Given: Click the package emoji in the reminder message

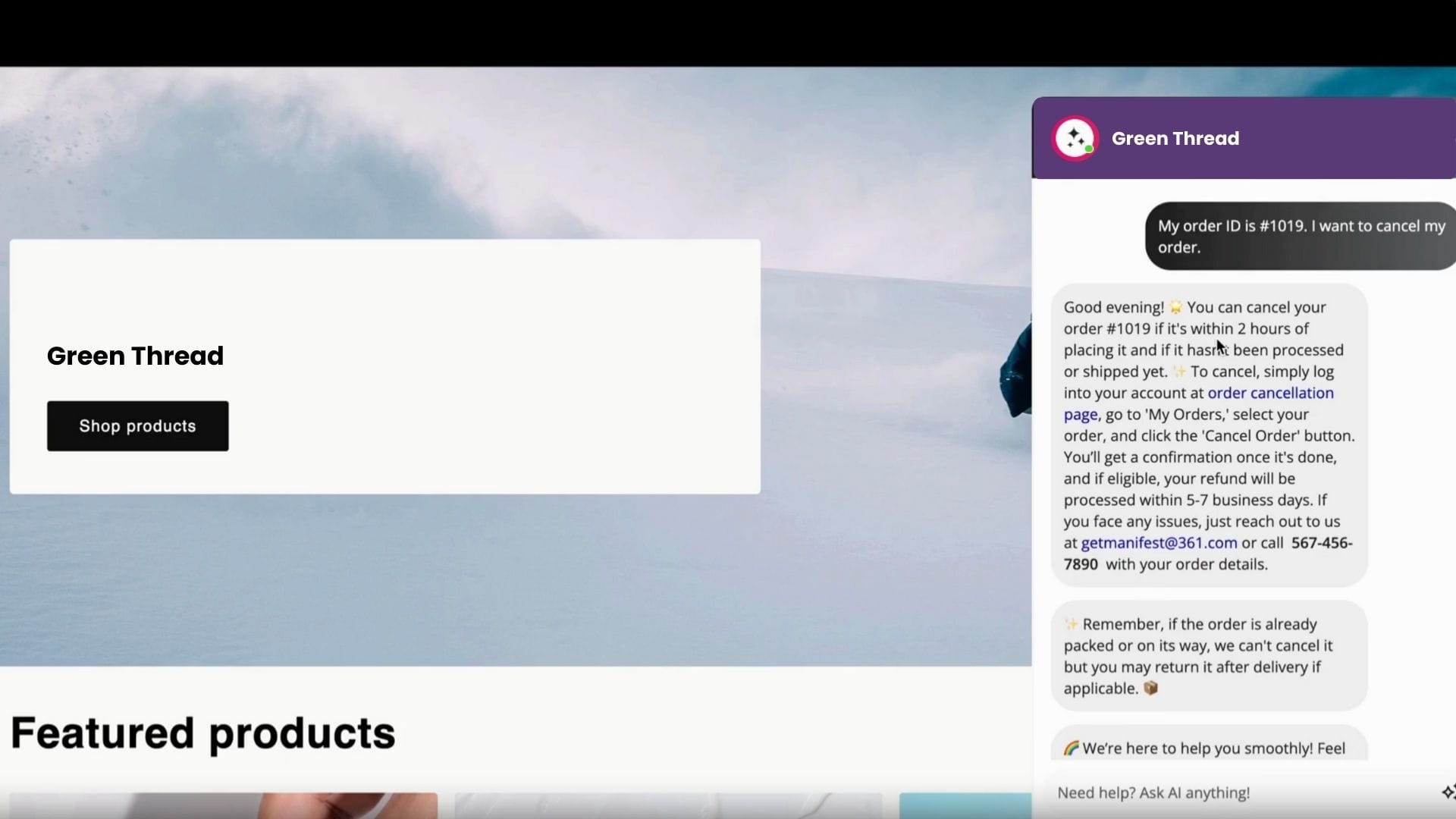Looking at the screenshot, I should [x=1150, y=689].
